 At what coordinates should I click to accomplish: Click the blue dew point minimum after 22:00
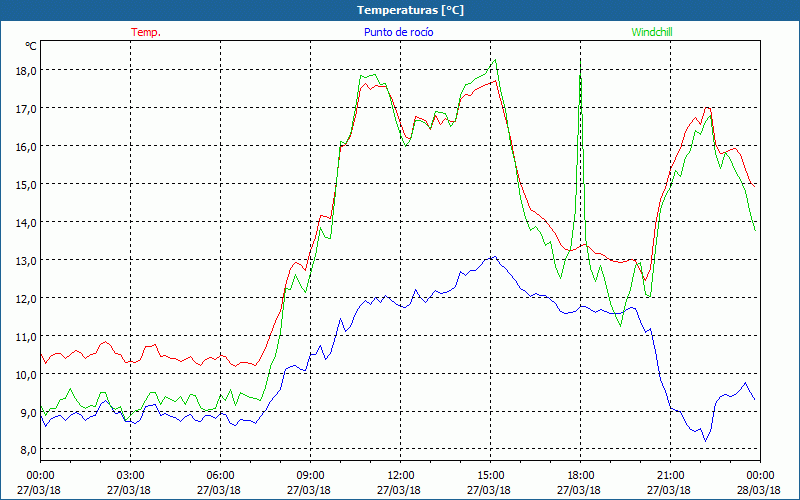(x=706, y=441)
